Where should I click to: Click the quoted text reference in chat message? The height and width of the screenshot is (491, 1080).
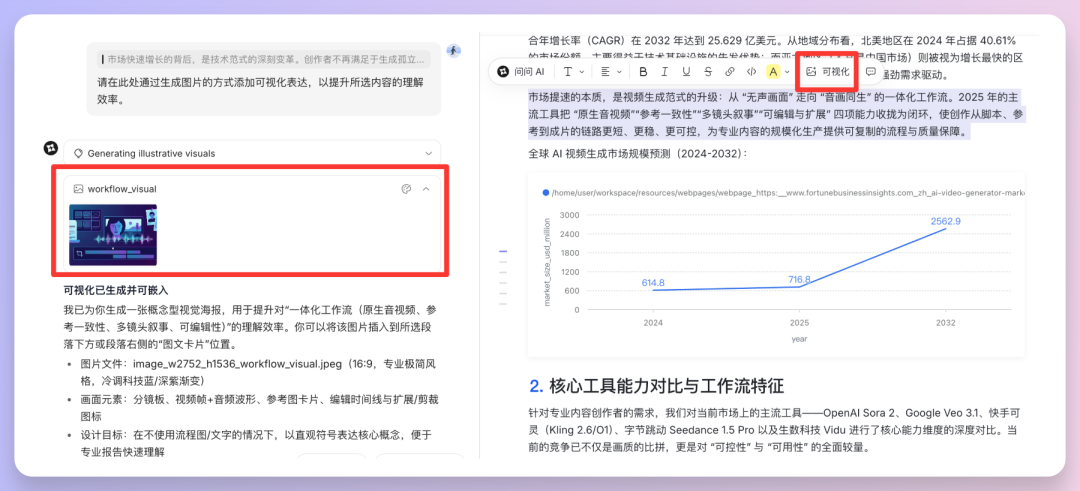pyautogui.click(x=265, y=59)
